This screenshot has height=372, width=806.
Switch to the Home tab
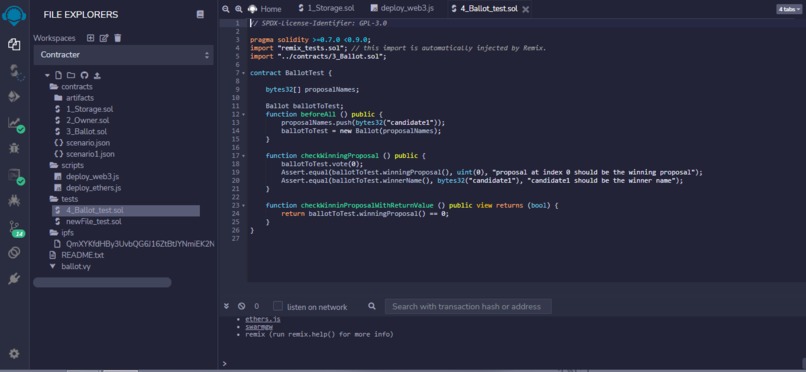[x=265, y=9]
